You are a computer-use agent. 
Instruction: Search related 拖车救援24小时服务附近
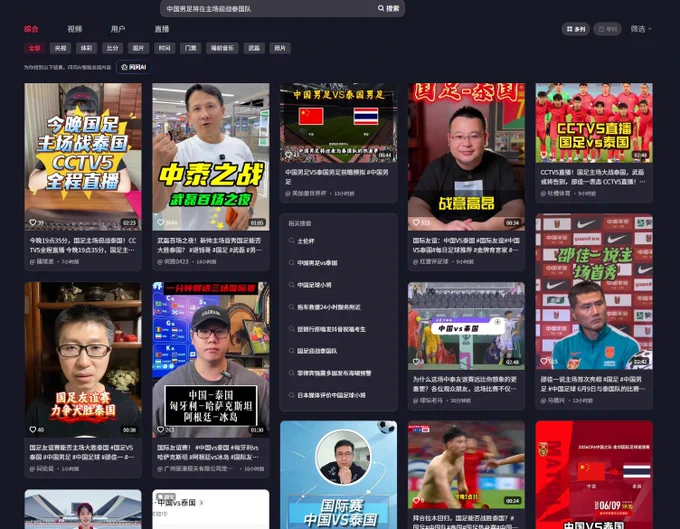(x=329, y=307)
